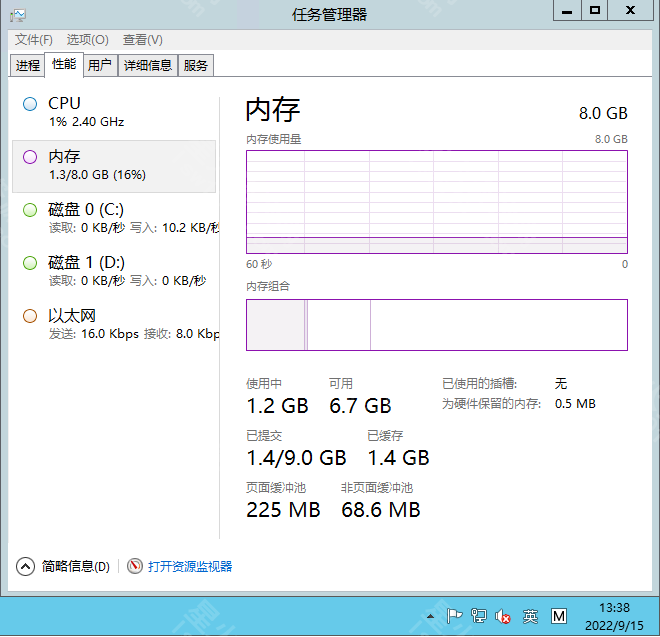This screenshot has width=660, height=637.
Task: Open the 查看(V) menu
Action: coord(142,39)
